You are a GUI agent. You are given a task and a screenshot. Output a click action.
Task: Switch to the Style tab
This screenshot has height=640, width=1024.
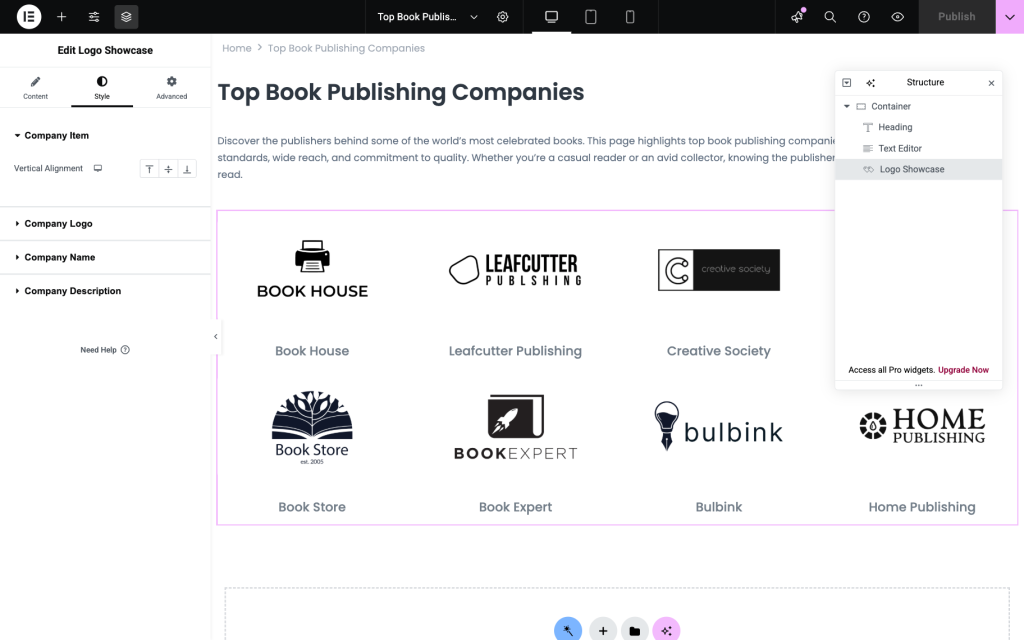click(x=102, y=88)
